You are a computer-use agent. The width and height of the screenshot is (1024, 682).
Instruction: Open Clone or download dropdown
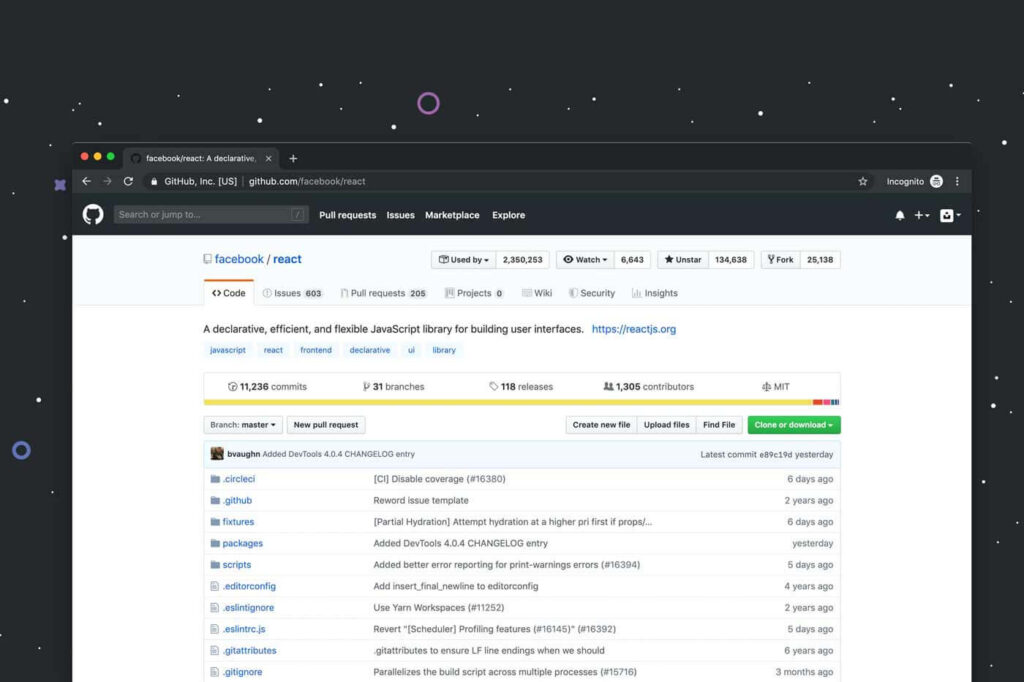point(794,425)
